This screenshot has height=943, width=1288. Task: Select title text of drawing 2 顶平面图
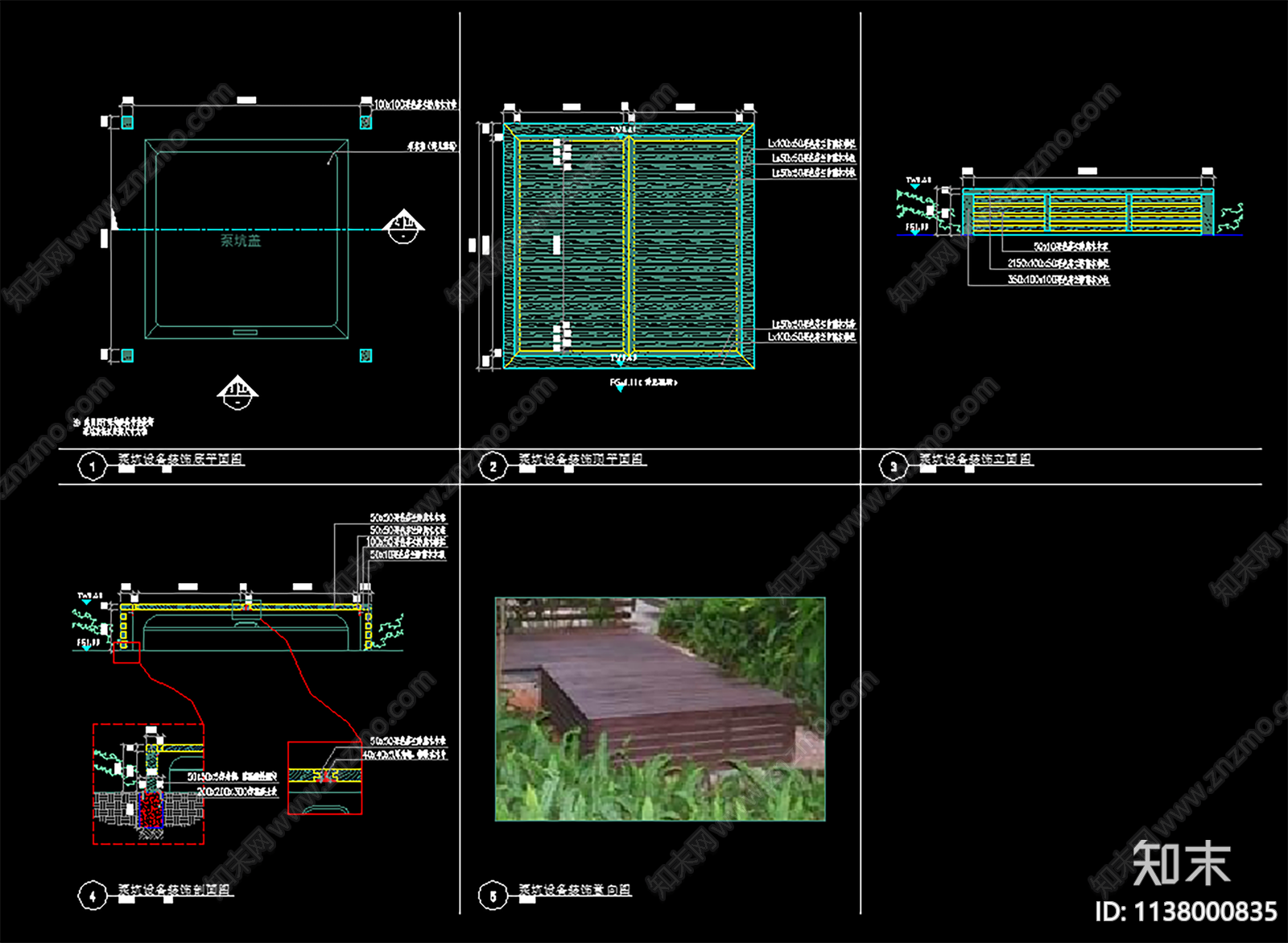581,459
